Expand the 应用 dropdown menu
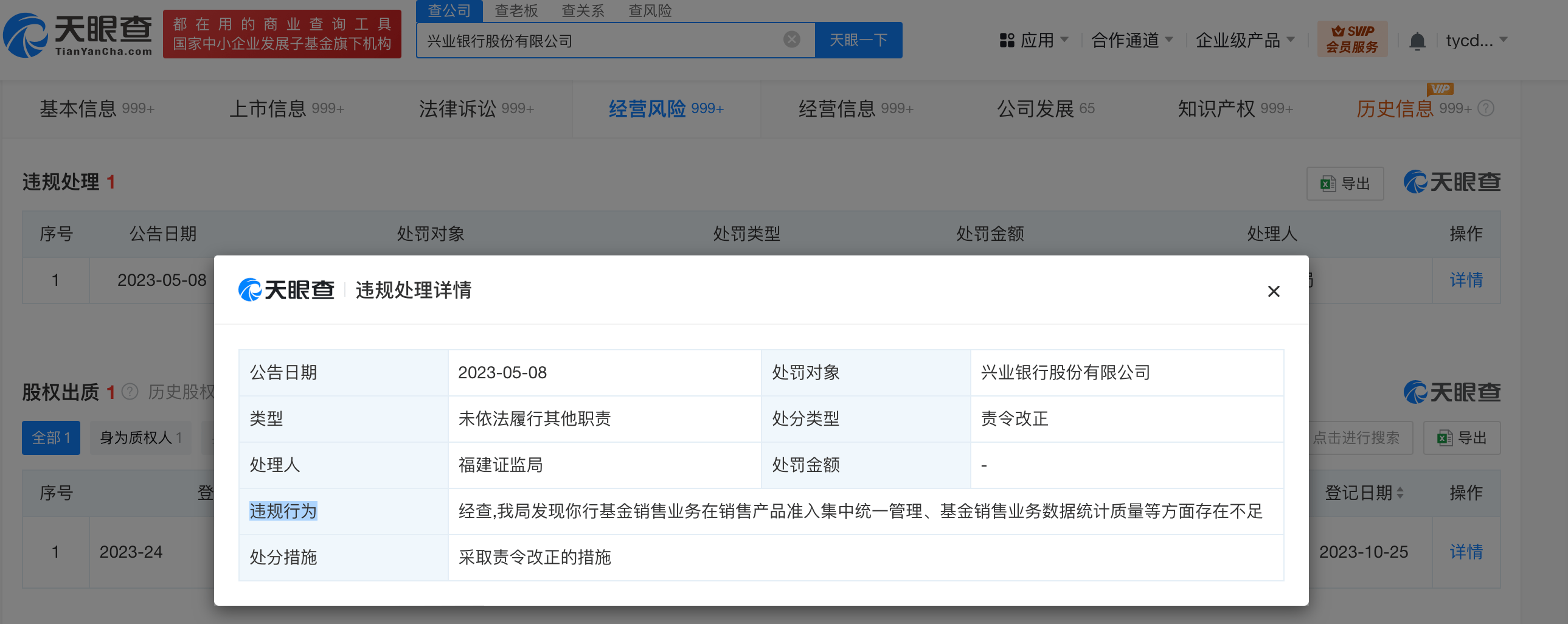 point(1034,40)
